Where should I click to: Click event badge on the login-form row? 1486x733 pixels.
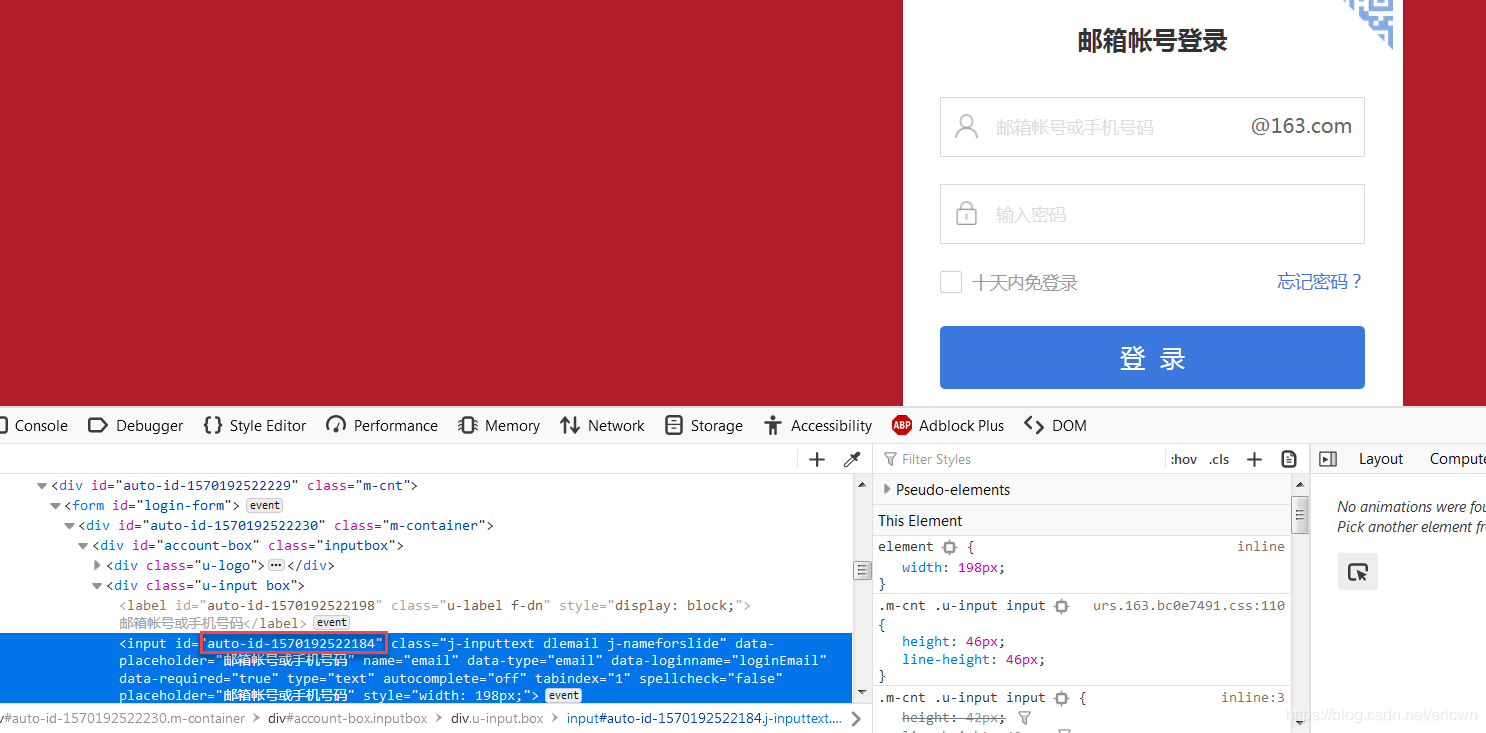tap(265, 505)
